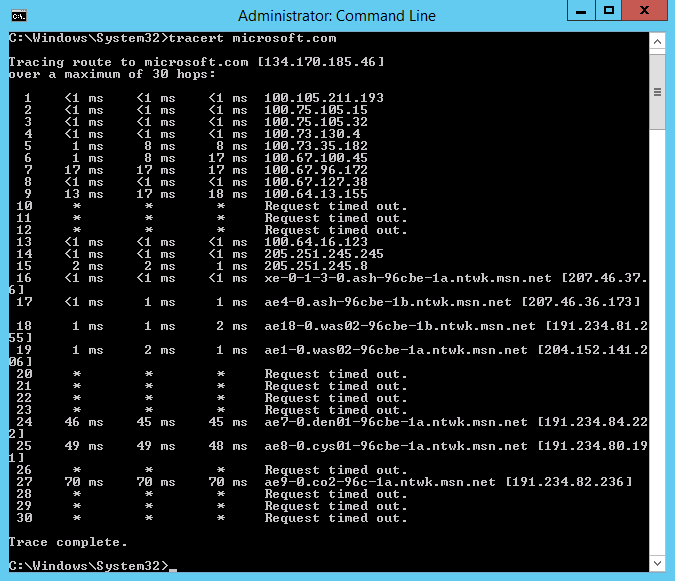Click hop 8 address '100.67.127.38'

(x=316, y=182)
